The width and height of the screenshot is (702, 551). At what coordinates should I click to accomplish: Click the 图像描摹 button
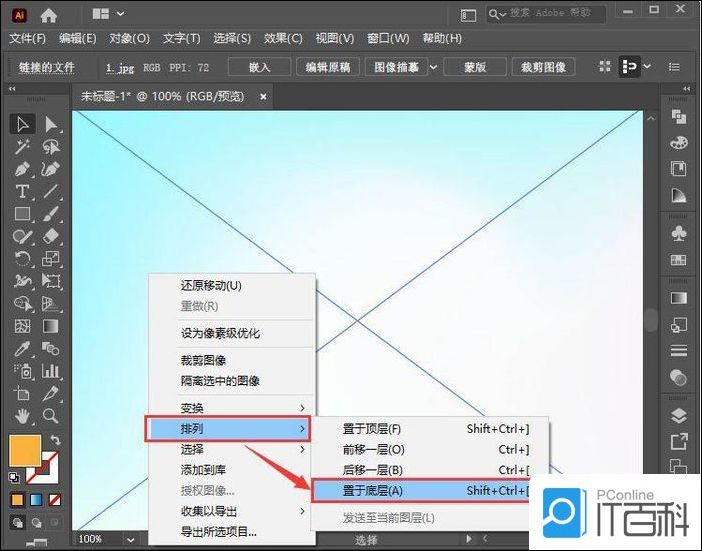coord(396,67)
